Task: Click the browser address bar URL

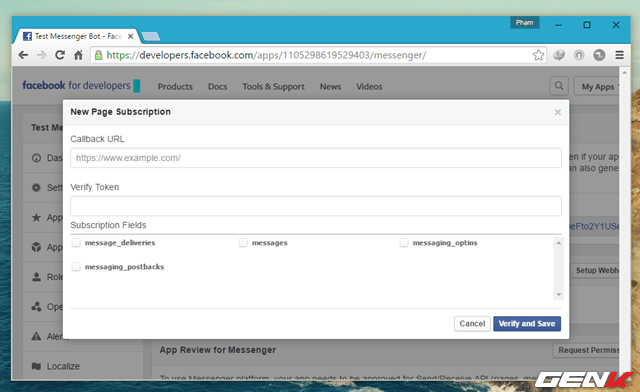Action: [266, 55]
